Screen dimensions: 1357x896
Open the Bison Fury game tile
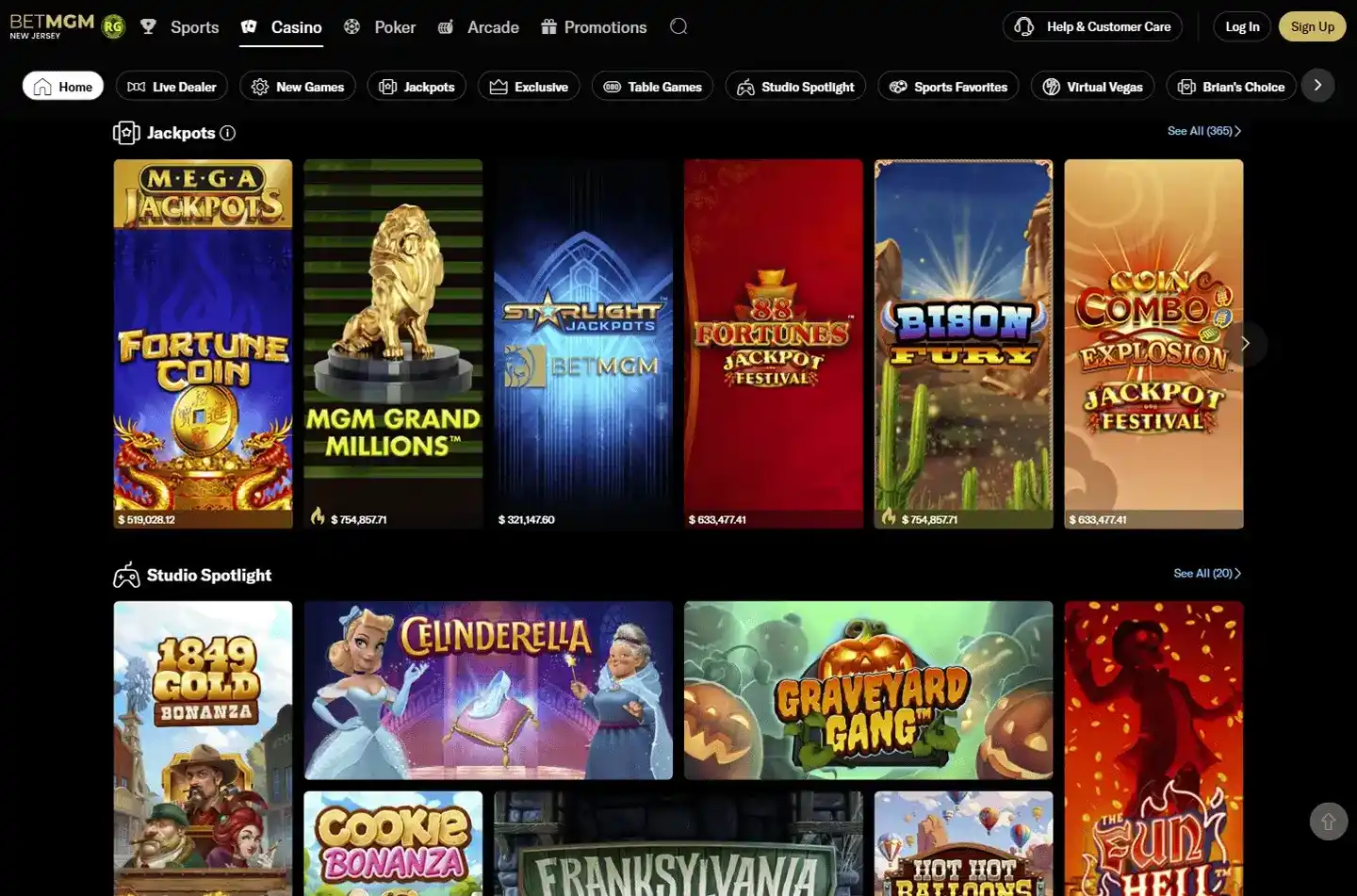point(963,343)
